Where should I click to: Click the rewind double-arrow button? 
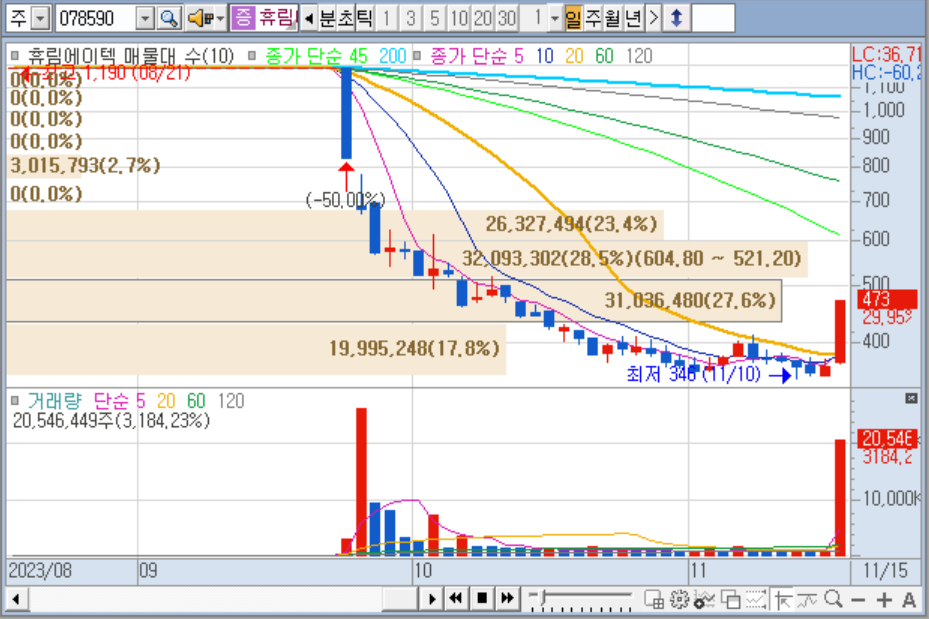point(456,598)
